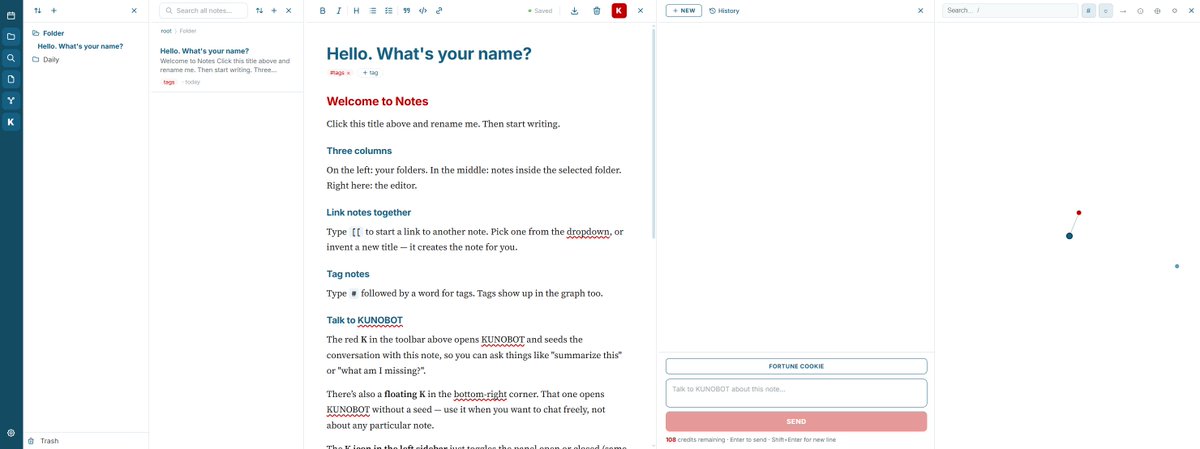Viewport: 1200px width, 449px height.
Task: Open the note card in the list
Action: coord(226,66)
